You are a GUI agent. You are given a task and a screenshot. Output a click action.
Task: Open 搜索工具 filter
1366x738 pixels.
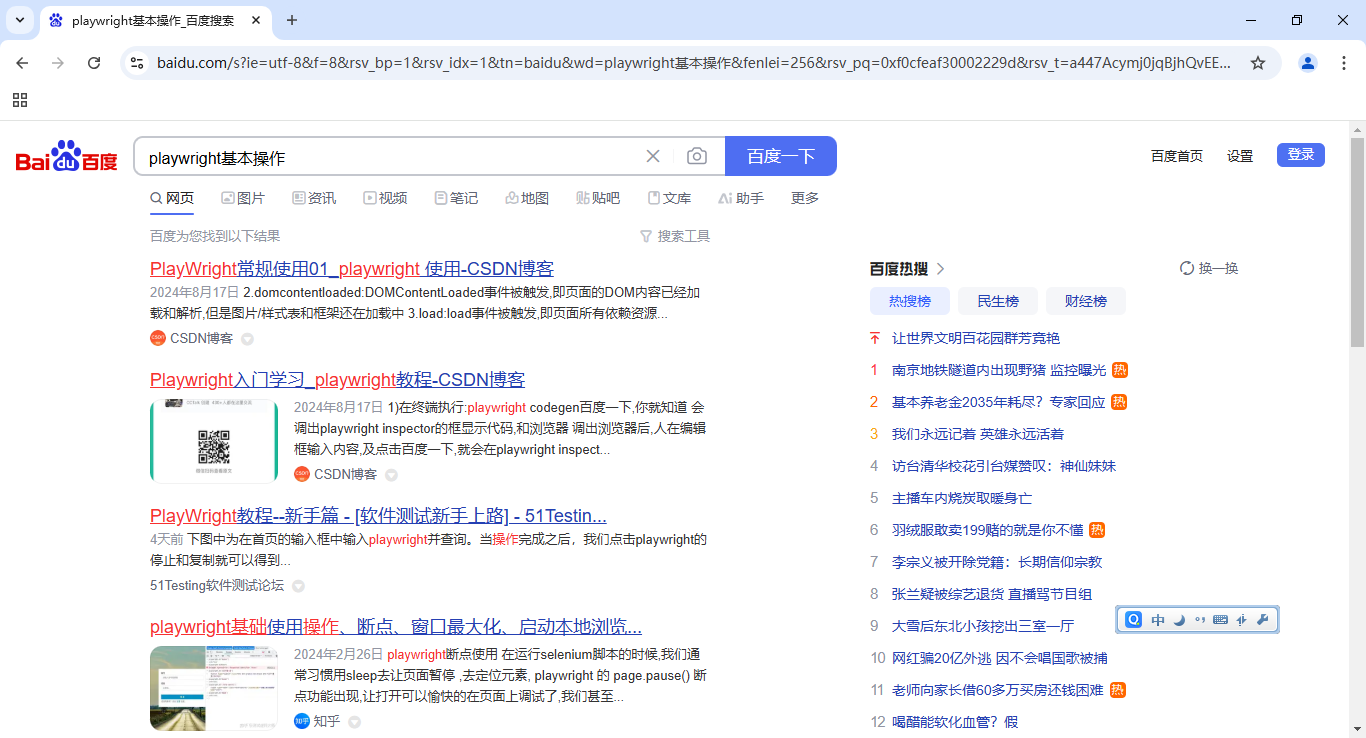coord(675,236)
